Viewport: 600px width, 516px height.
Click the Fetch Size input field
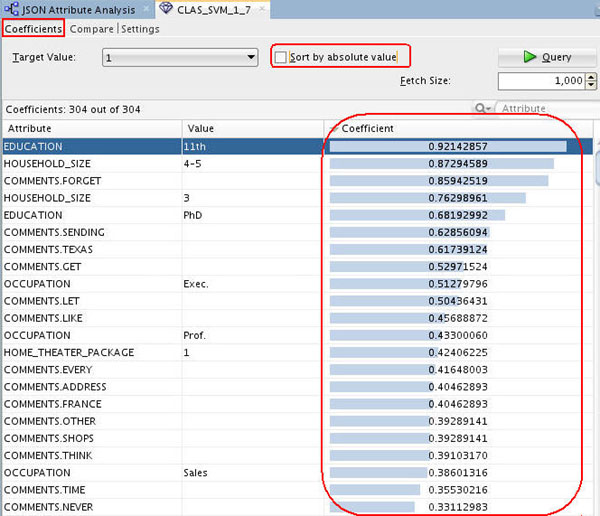pos(540,80)
